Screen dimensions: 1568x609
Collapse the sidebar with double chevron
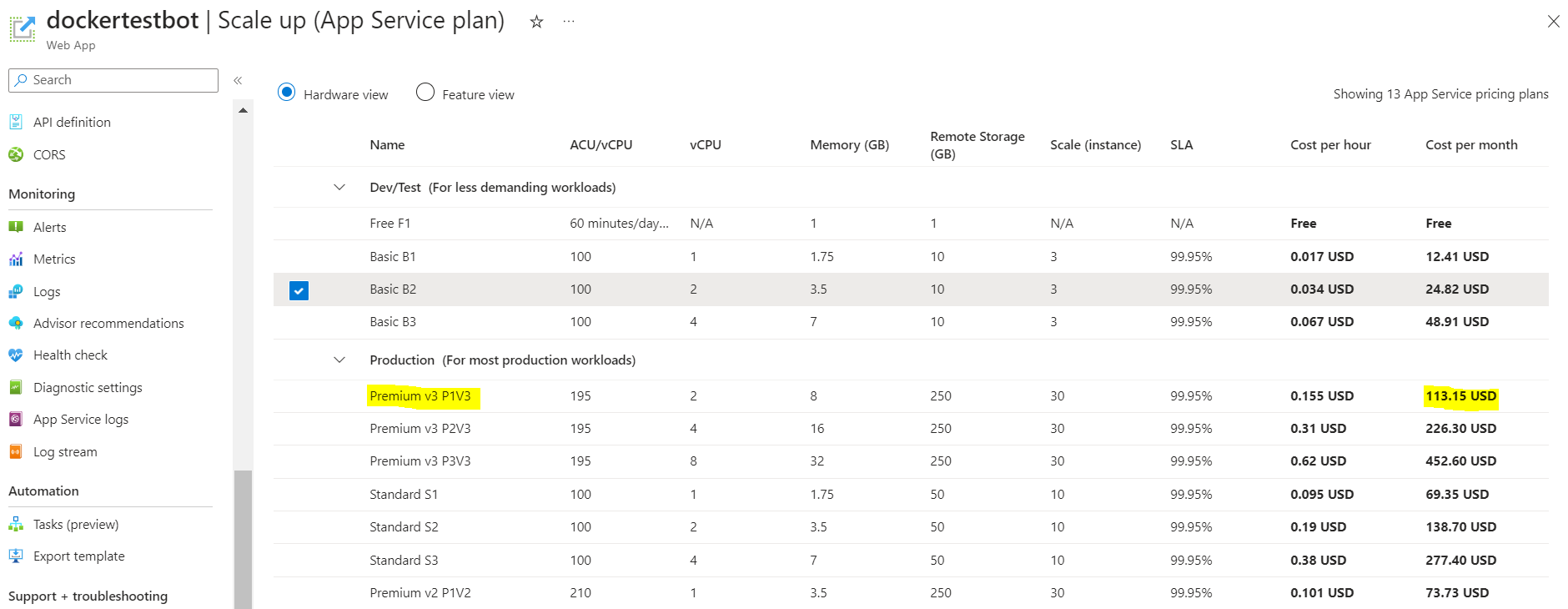(238, 80)
